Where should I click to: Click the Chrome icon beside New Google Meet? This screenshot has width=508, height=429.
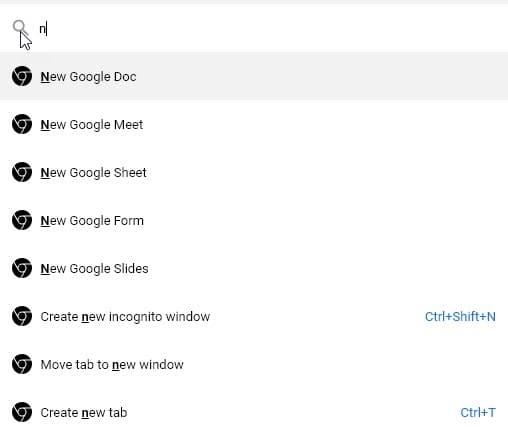[x=22, y=124]
